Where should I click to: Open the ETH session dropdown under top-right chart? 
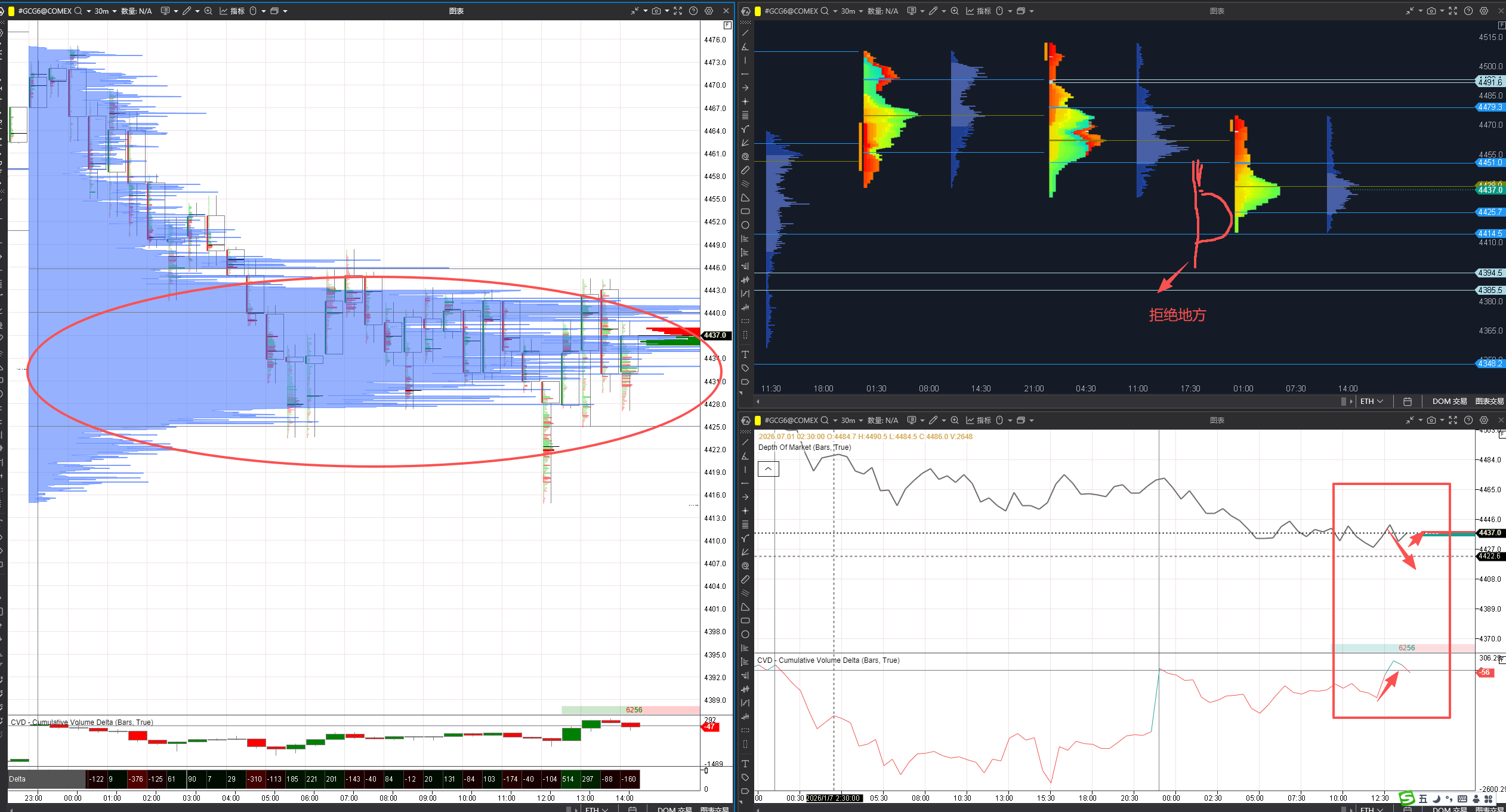(x=1371, y=402)
